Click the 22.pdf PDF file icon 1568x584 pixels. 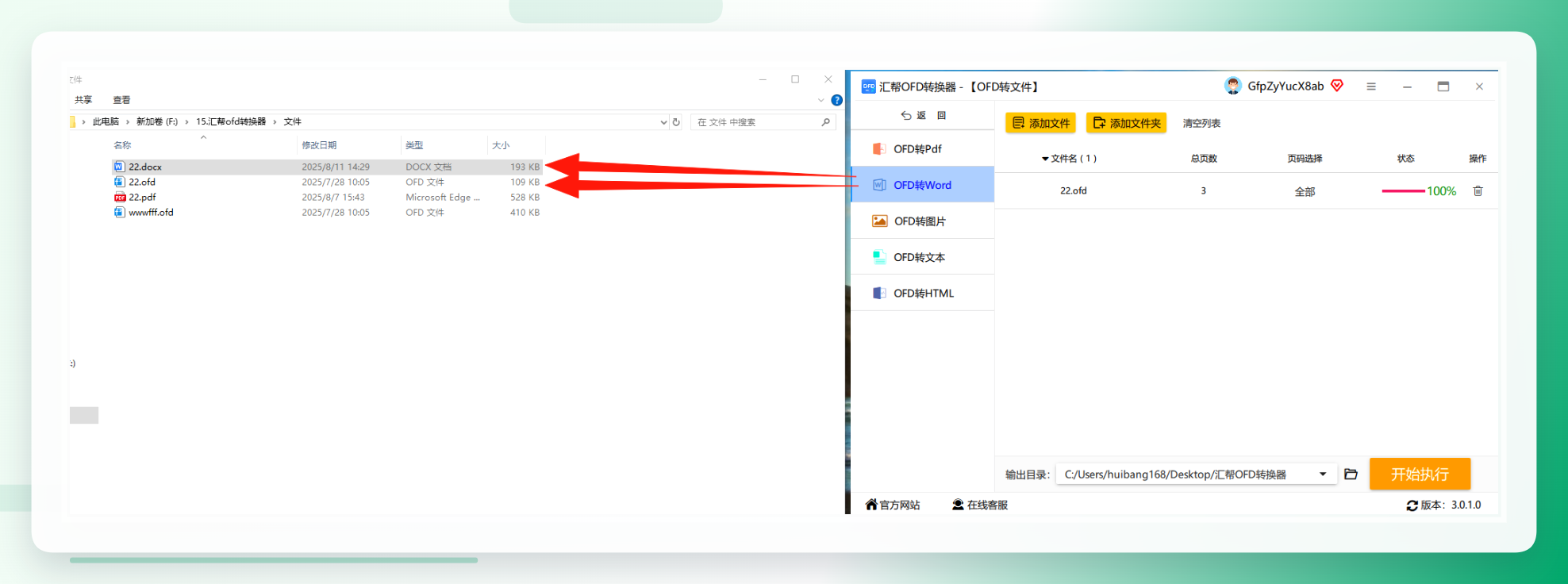(120, 197)
